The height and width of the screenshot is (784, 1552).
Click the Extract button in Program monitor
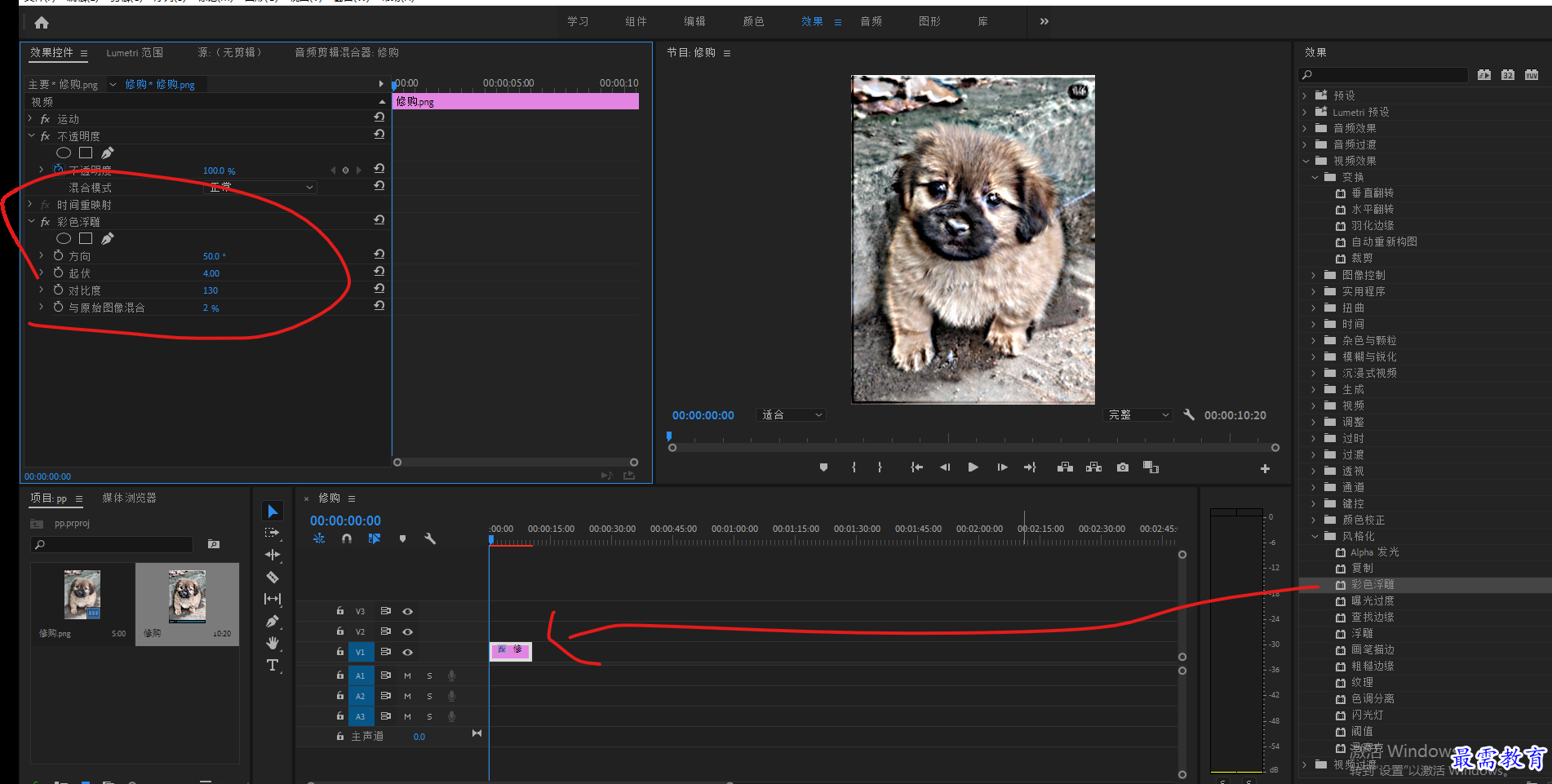pos(1094,467)
